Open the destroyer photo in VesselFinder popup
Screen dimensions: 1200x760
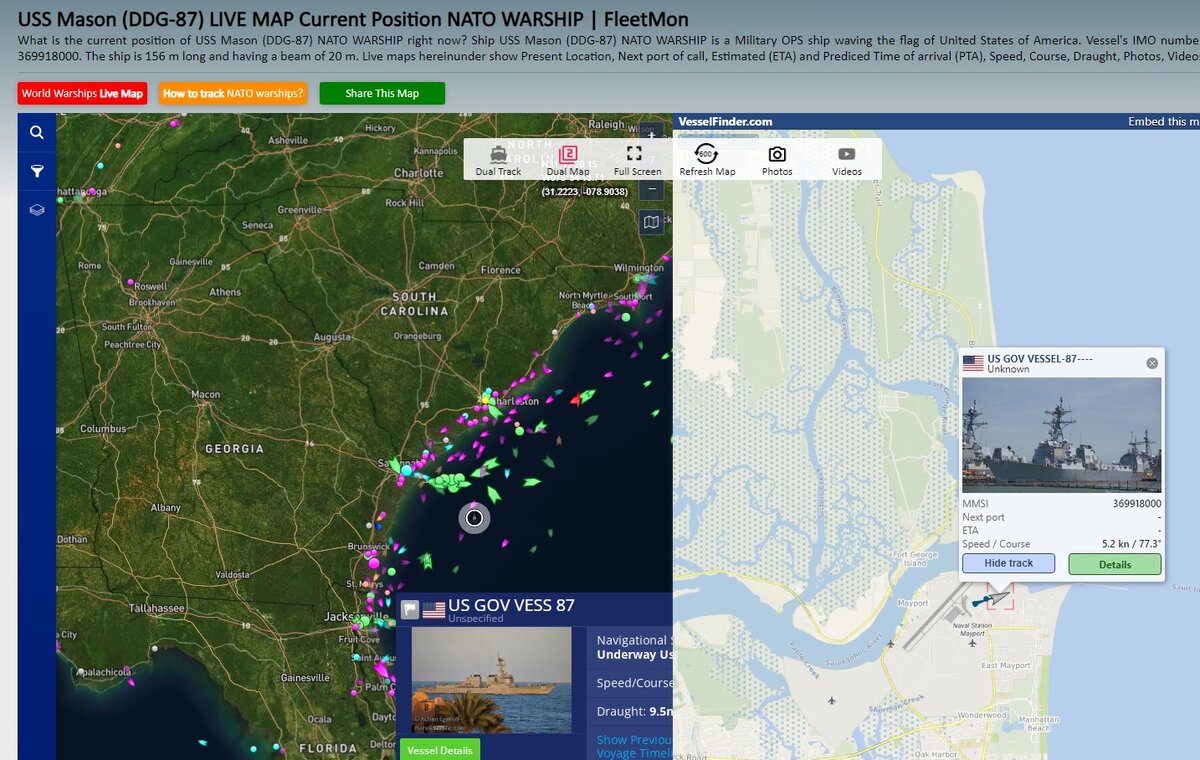[x=1062, y=434]
